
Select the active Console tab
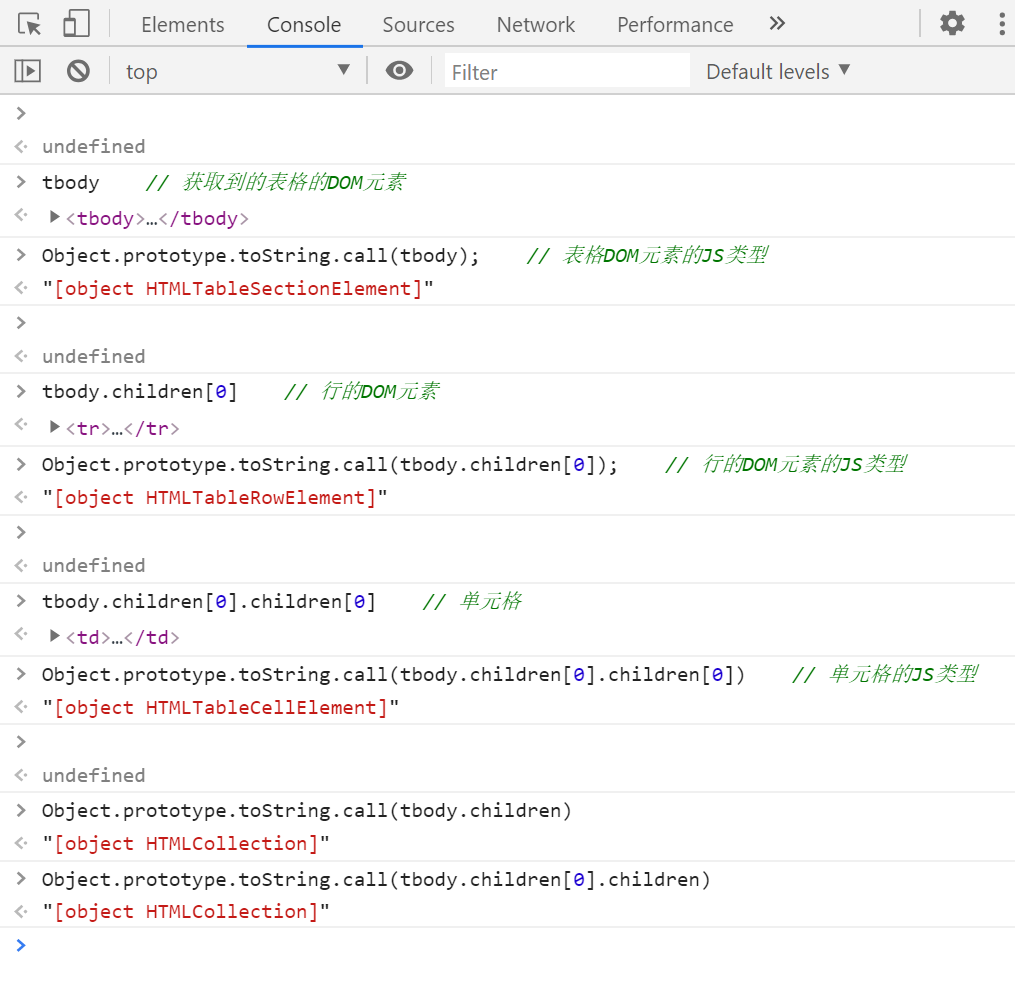pyautogui.click(x=304, y=24)
